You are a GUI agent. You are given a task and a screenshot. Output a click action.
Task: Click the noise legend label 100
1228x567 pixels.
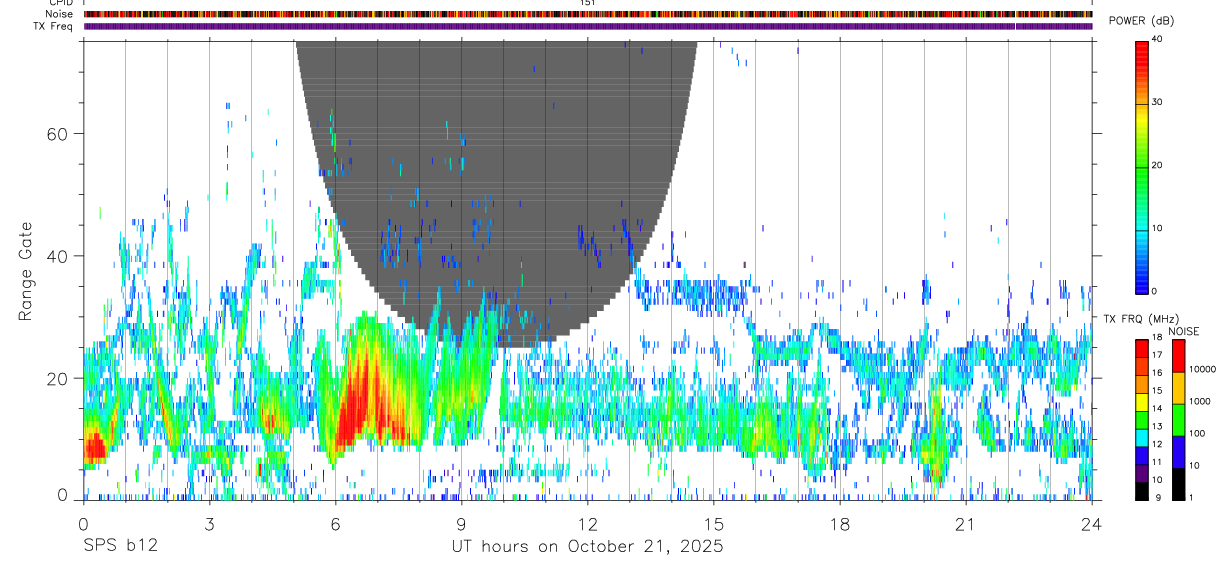tap(1196, 433)
